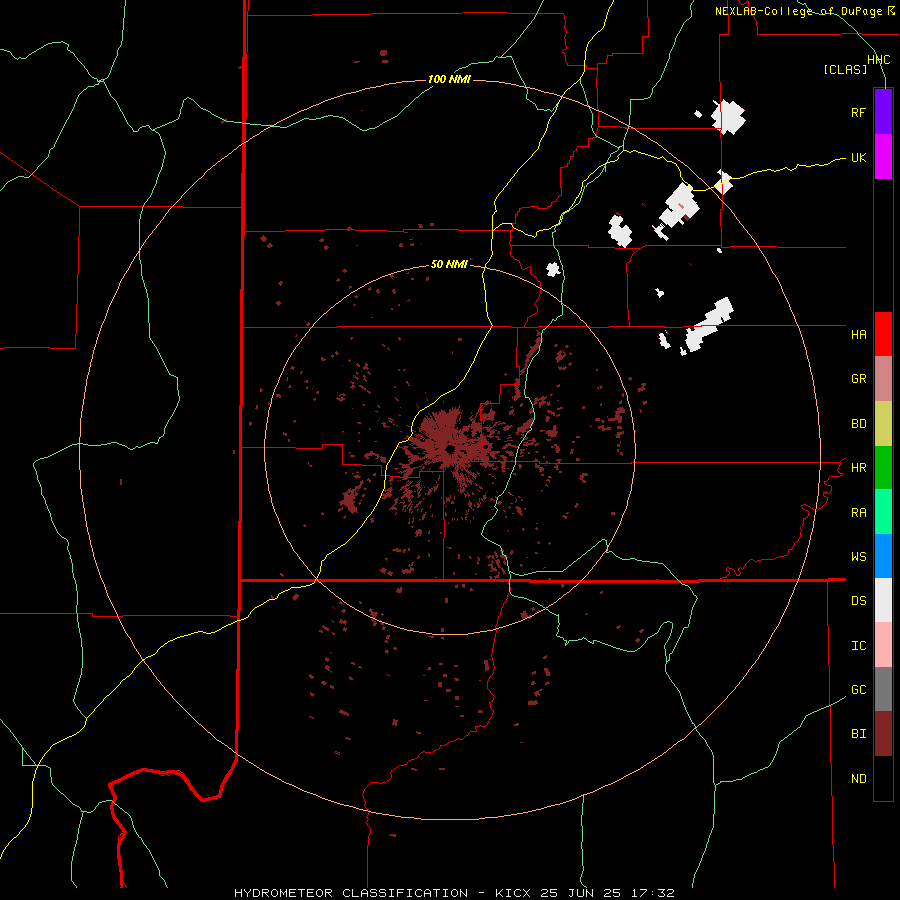The width and height of the screenshot is (900, 900).
Task: Pick the HR green legend swatch
Action: click(x=883, y=468)
